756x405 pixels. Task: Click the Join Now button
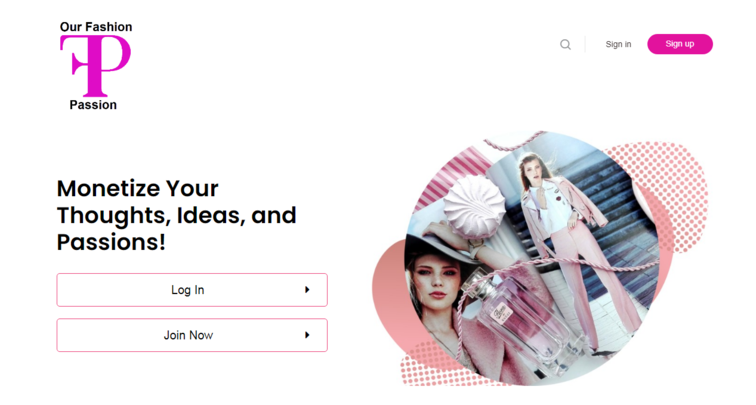pos(192,335)
